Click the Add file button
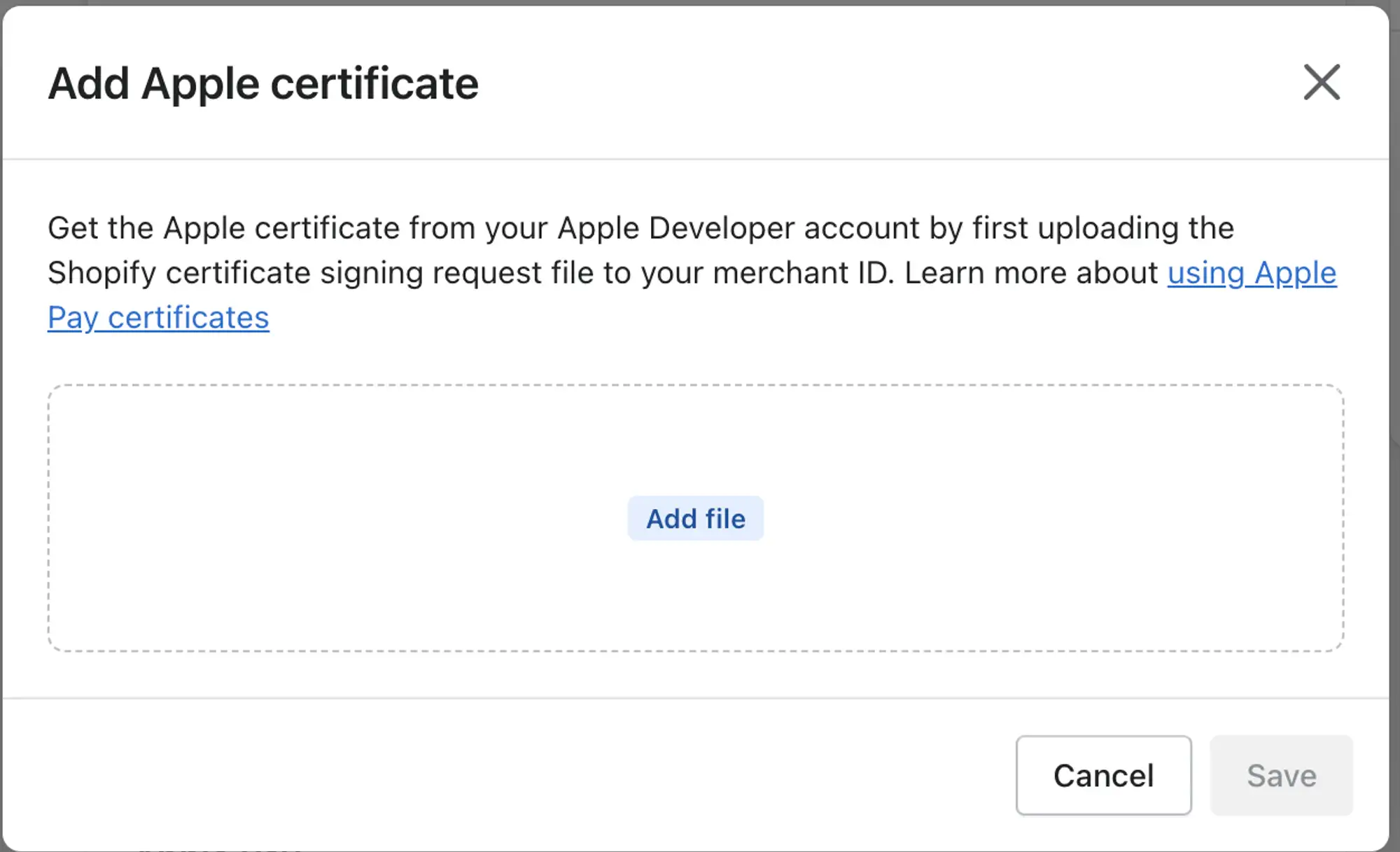The height and width of the screenshot is (852, 1400). (x=696, y=518)
